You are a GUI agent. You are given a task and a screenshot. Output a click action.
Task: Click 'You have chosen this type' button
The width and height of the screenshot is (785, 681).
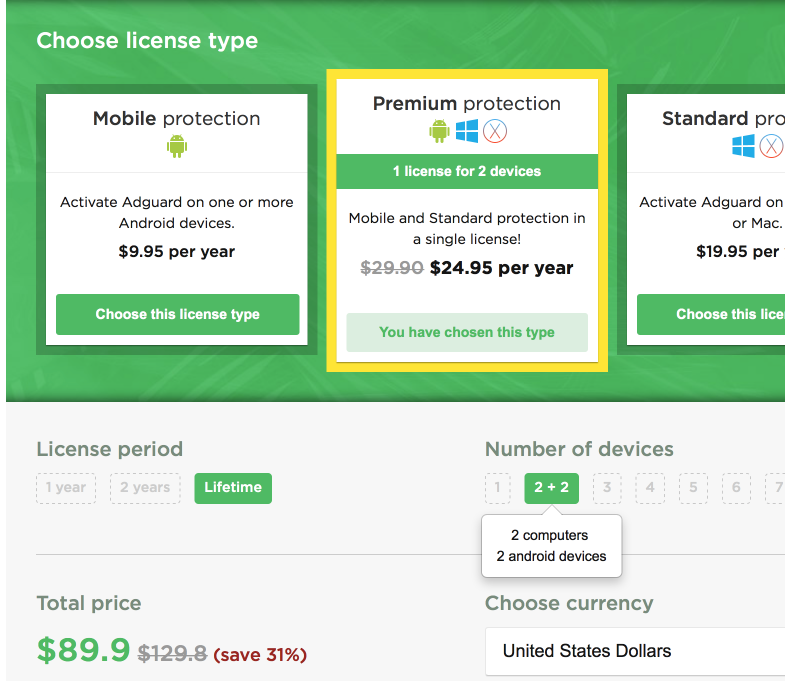click(x=467, y=332)
